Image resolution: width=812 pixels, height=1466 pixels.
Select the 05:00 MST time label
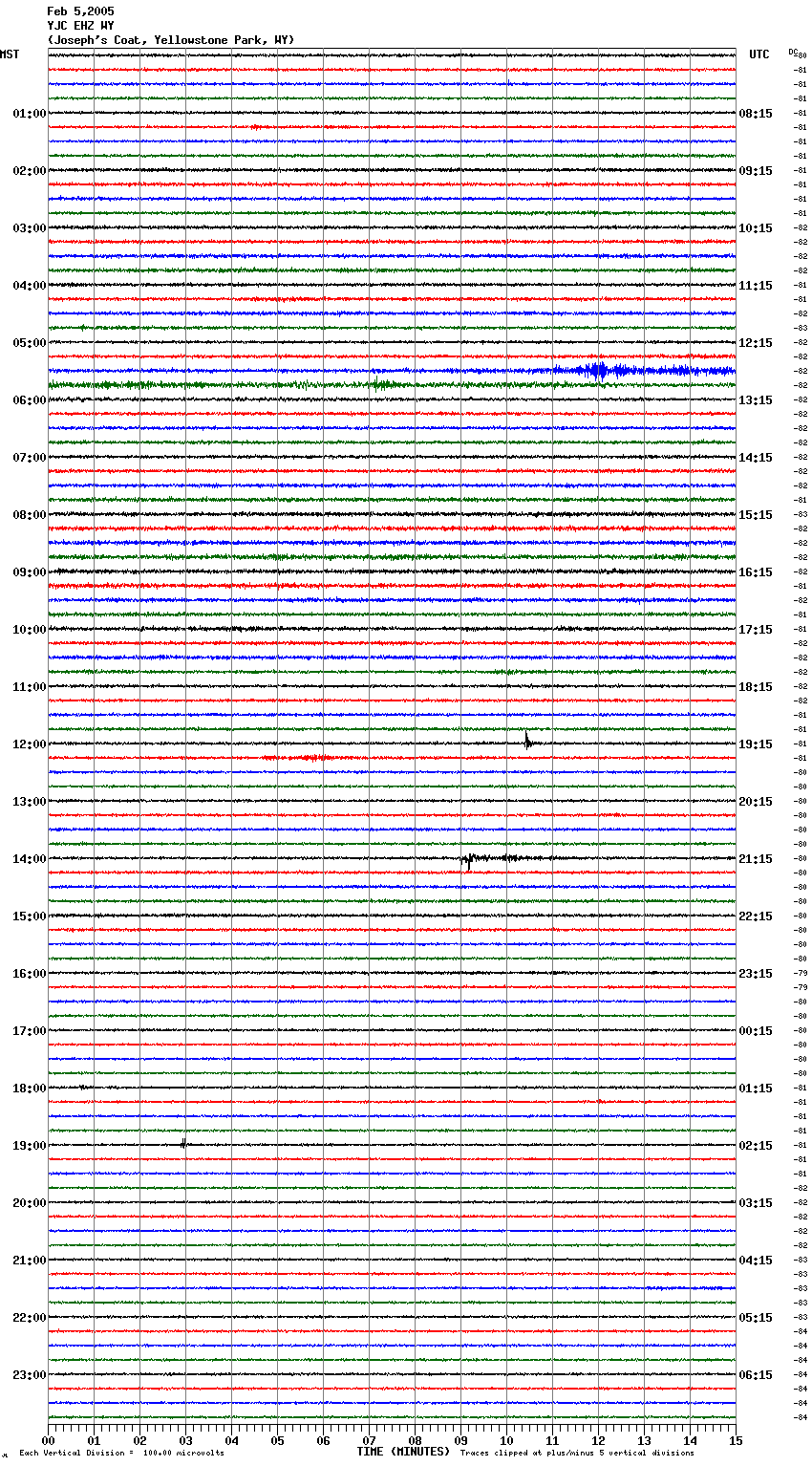(30, 343)
